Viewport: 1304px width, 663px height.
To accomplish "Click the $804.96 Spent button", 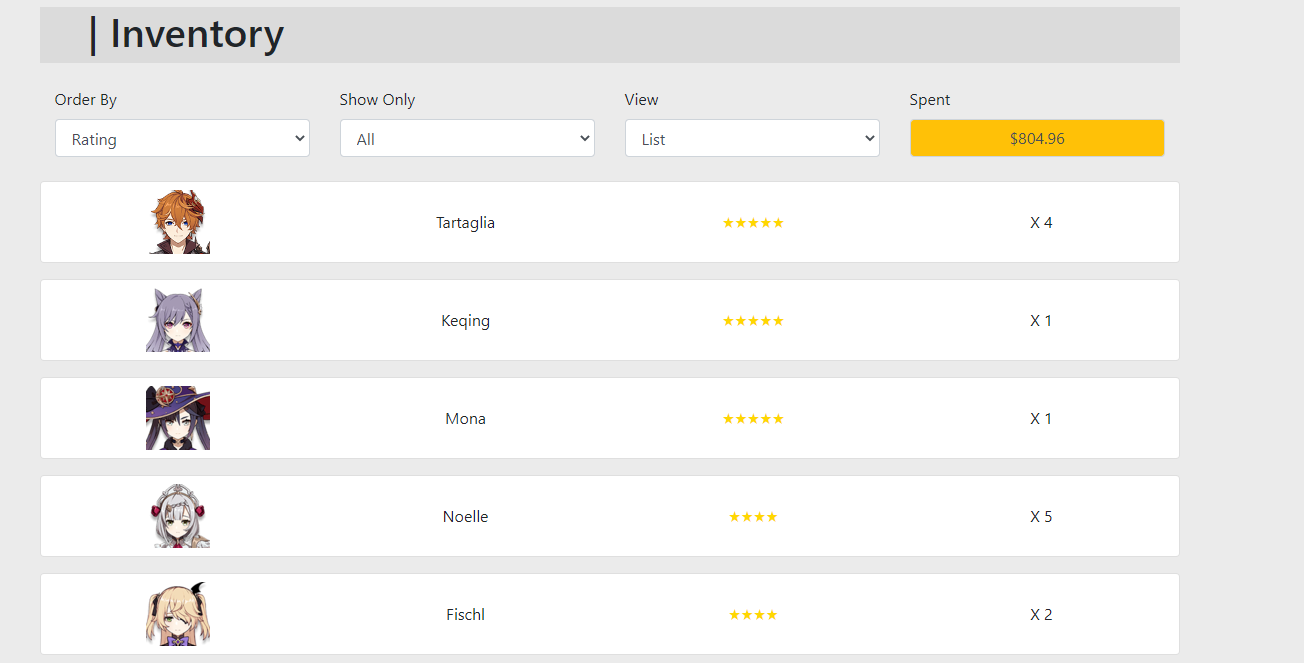I will 1037,139.
